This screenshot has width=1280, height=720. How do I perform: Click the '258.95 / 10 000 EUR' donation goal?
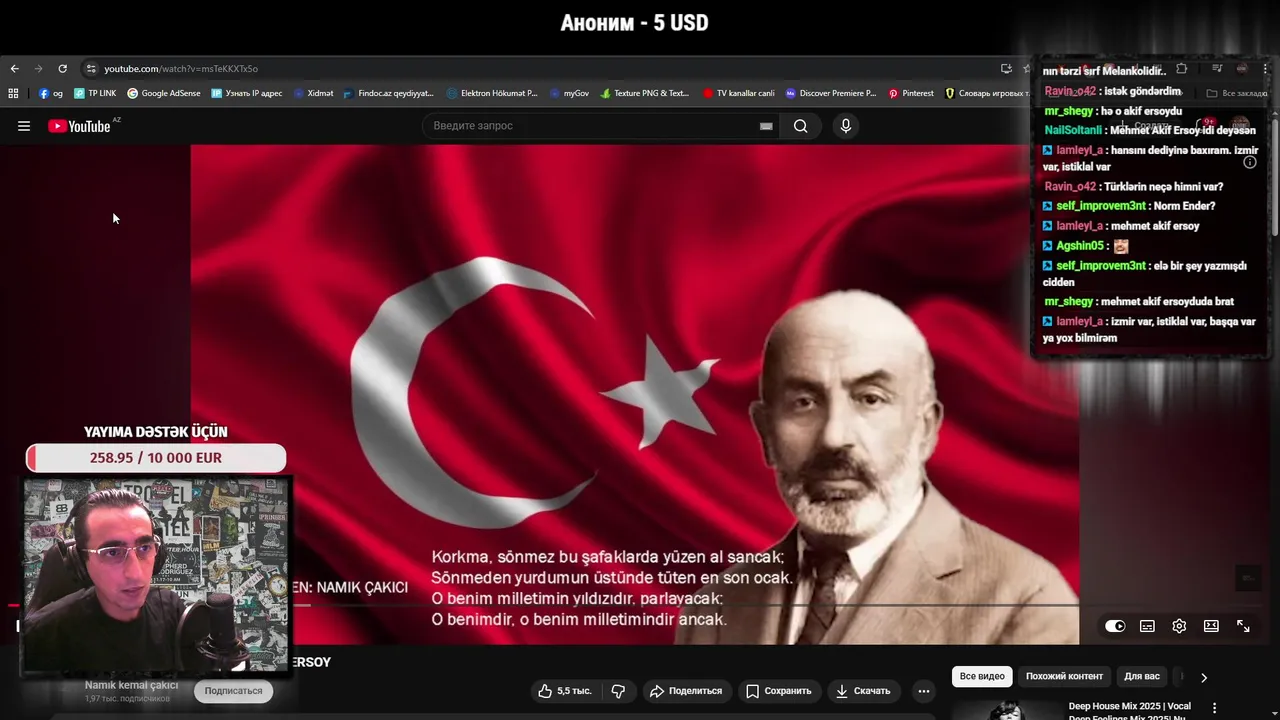(156, 458)
